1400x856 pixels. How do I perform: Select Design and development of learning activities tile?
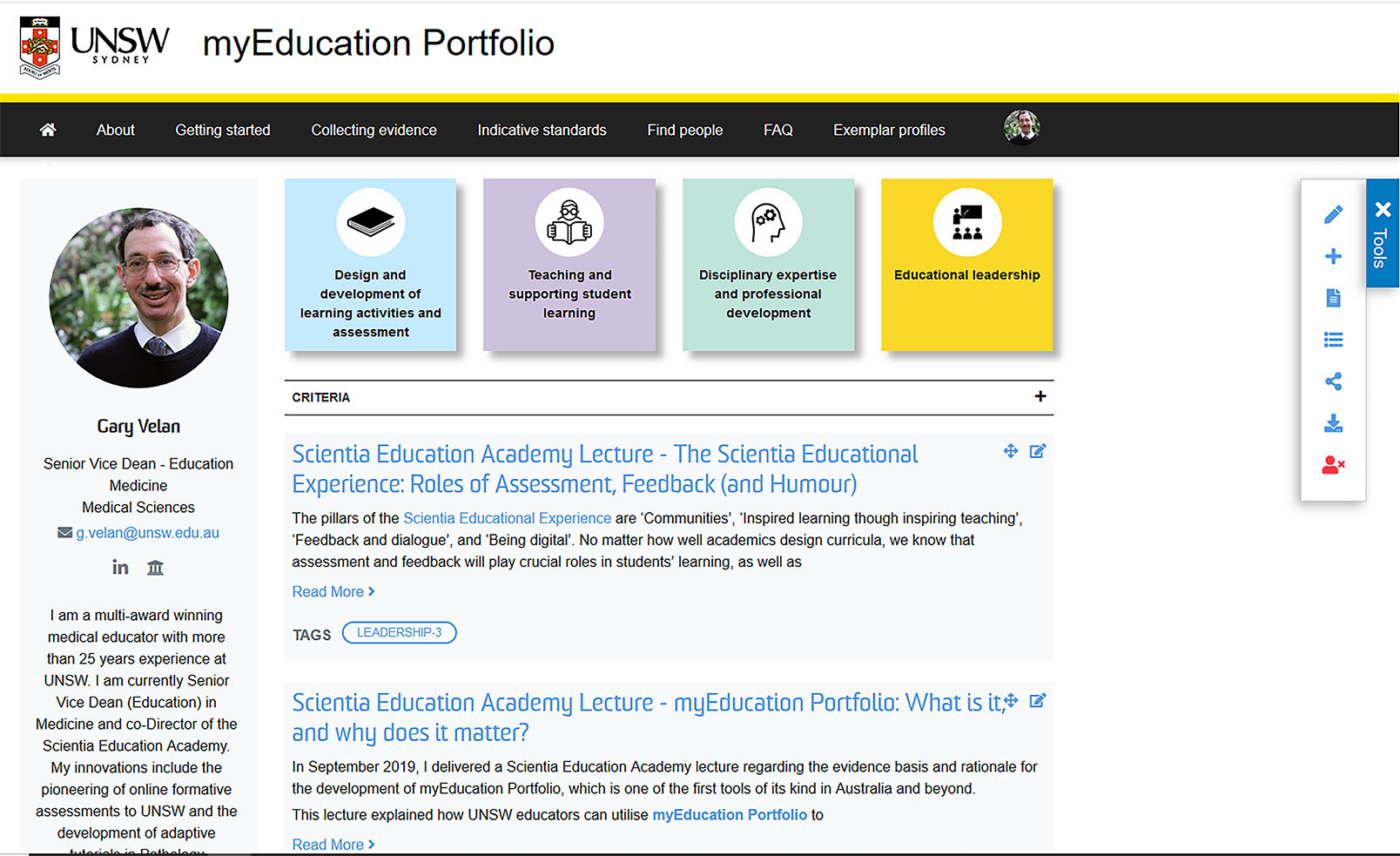[370, 265]
